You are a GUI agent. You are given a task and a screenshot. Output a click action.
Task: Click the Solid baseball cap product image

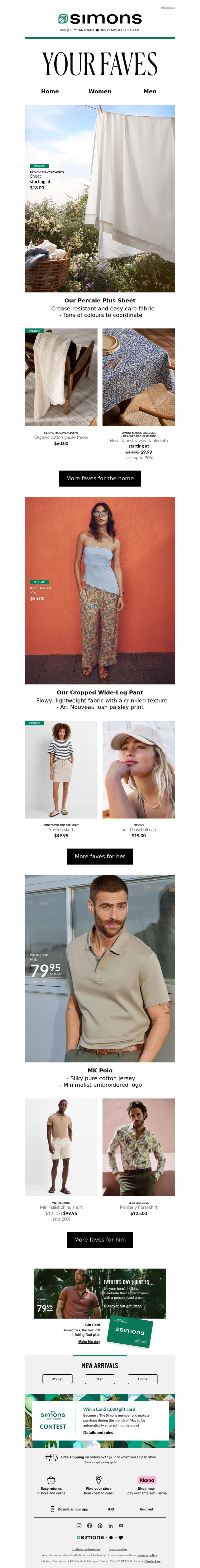pos(138,769)
